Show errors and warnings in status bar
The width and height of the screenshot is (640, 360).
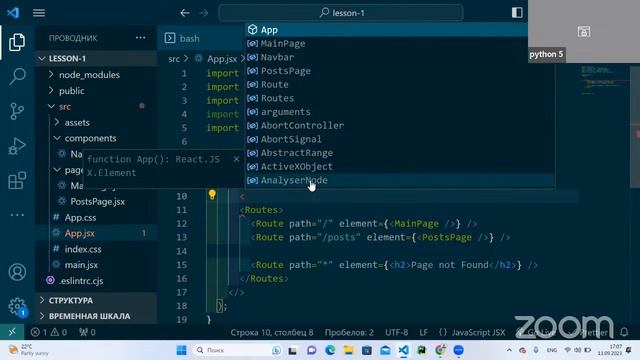click(x=49, y=332)
